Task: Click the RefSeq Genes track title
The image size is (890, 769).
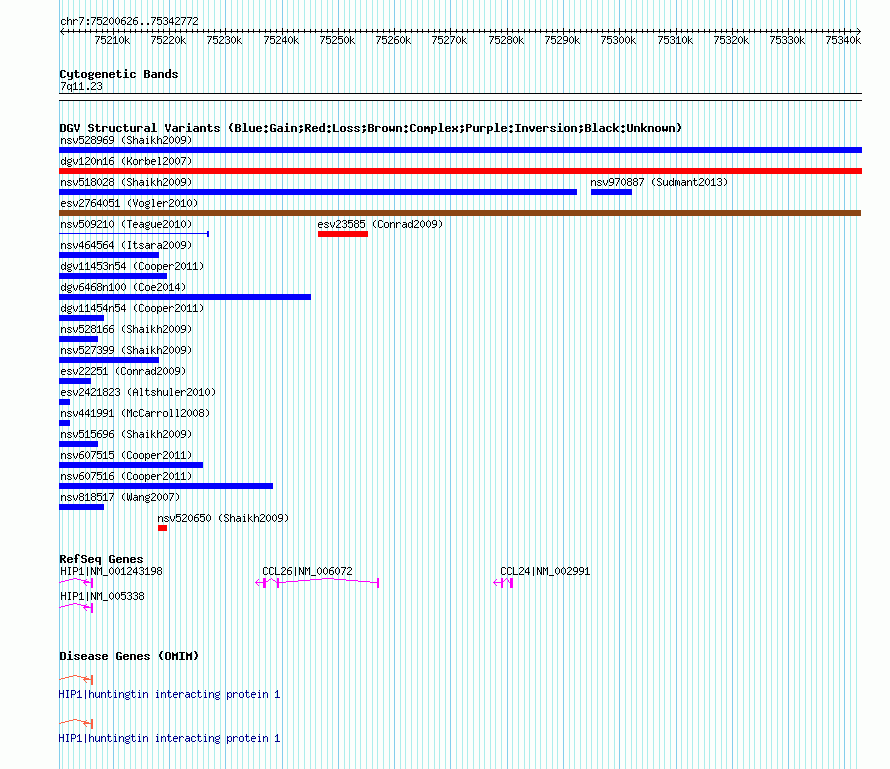Action: pos(101,559)
